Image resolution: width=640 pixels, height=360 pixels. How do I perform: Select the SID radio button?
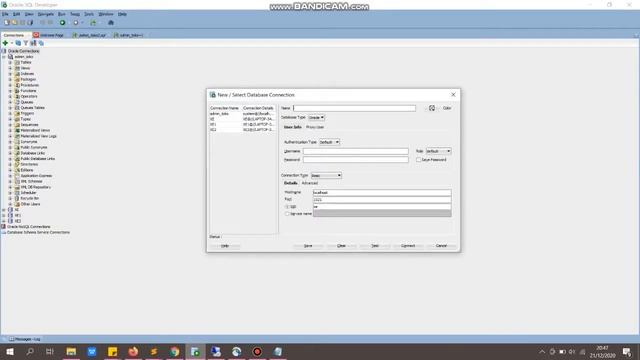click(x=287, y=207)
